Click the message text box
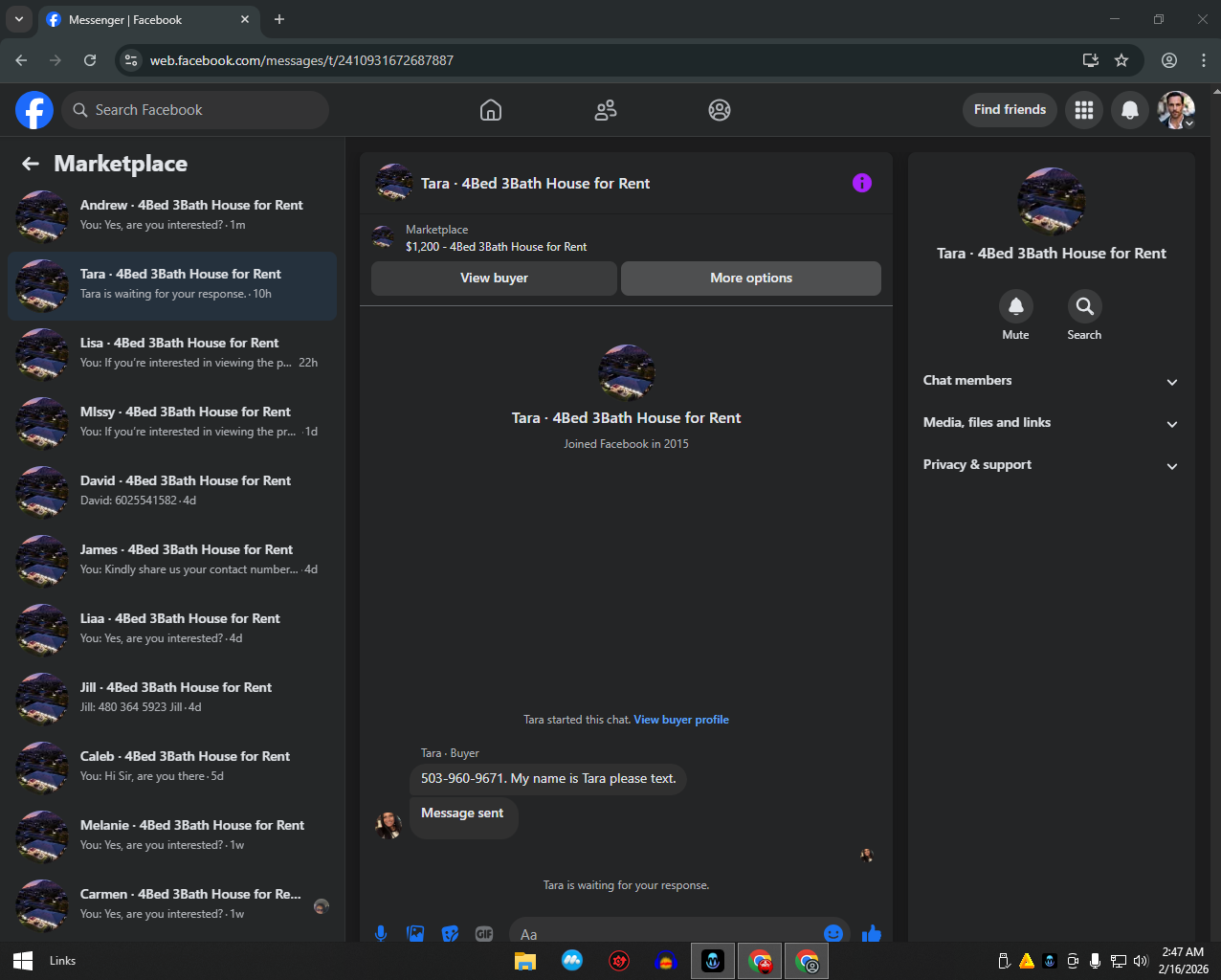The image size is (1221, 980). [664, 934]
